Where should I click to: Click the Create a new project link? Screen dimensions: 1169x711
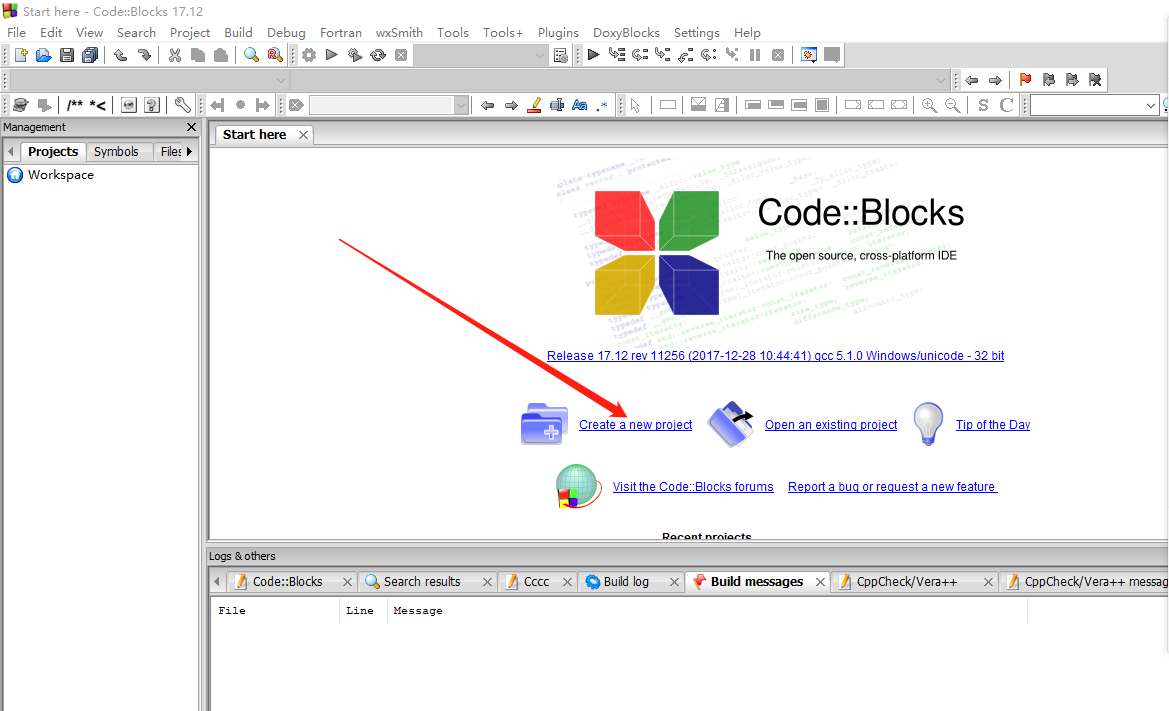[x=635, y=425]
